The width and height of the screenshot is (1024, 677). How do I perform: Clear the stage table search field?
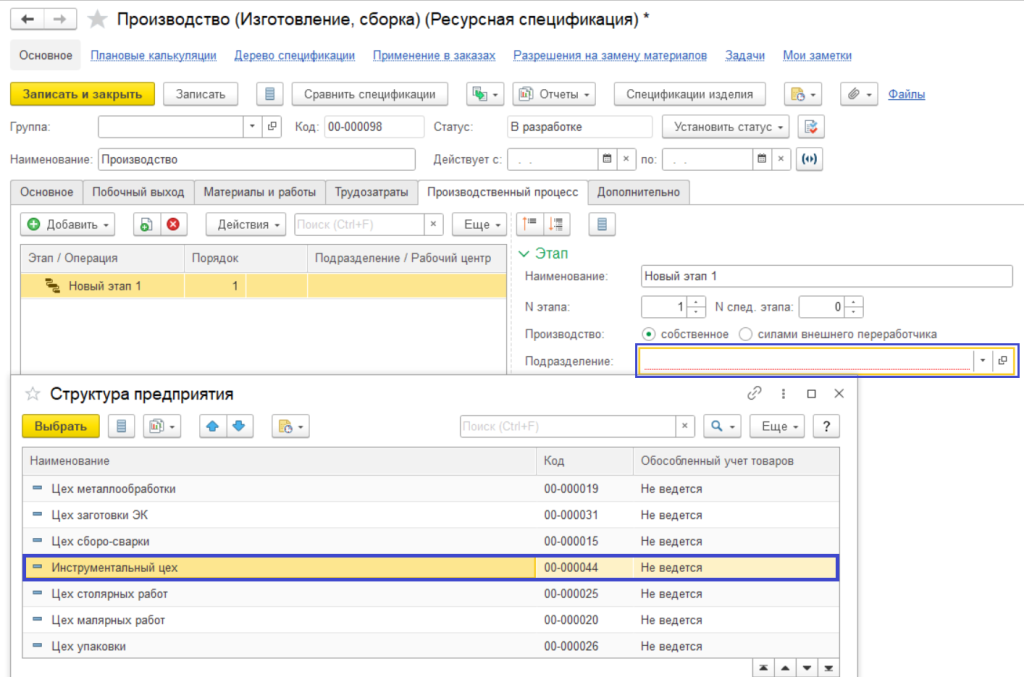433,224
